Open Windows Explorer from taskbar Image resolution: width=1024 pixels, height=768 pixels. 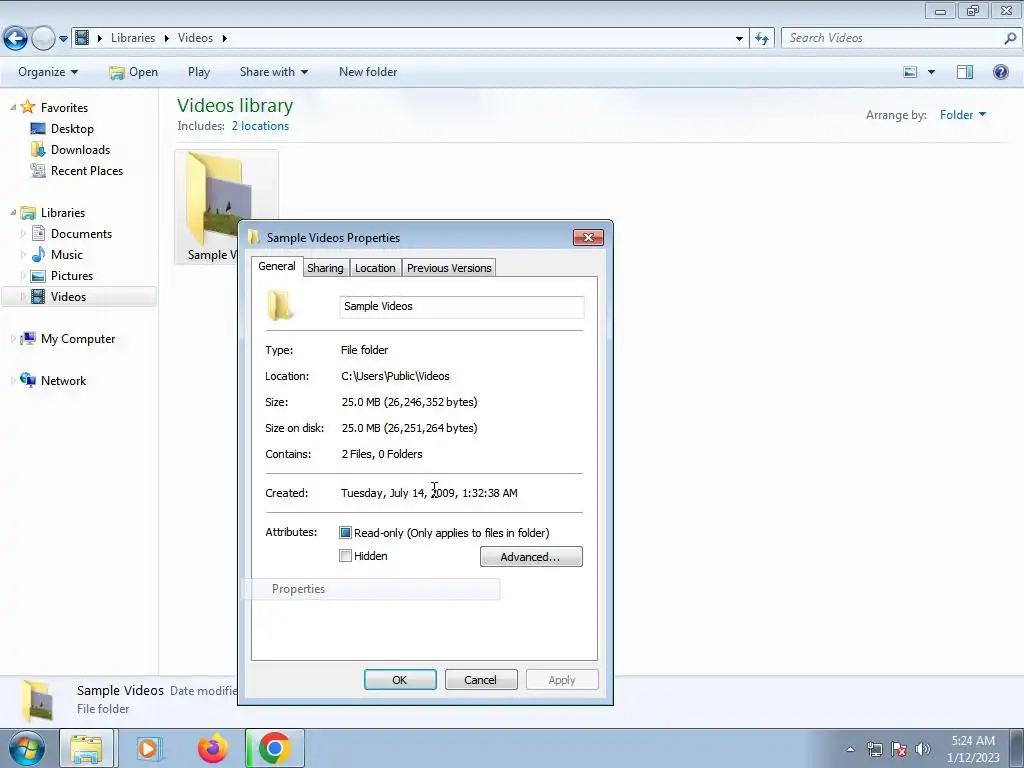pos(86,748)
